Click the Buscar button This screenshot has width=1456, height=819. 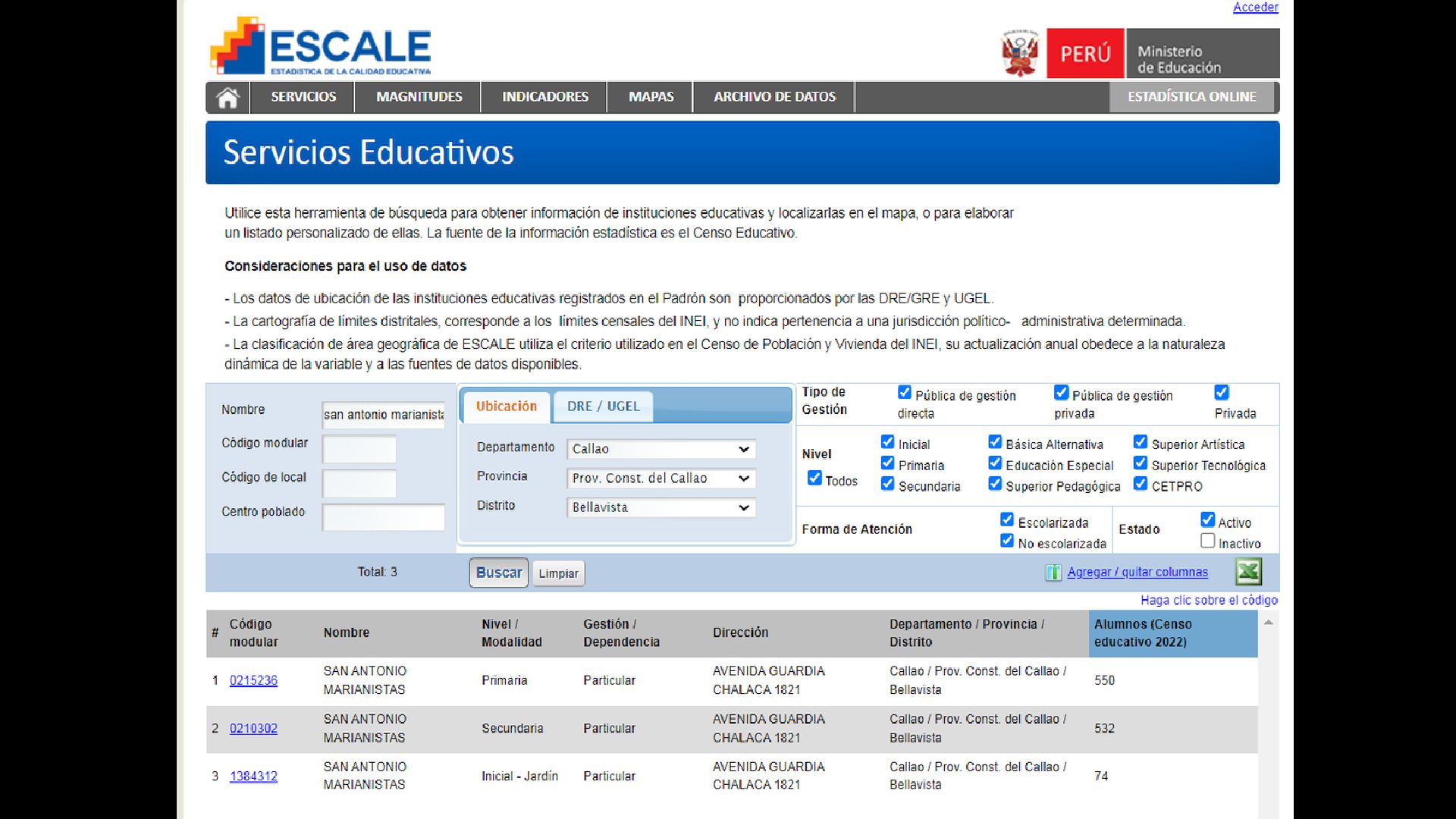point(498,573)
